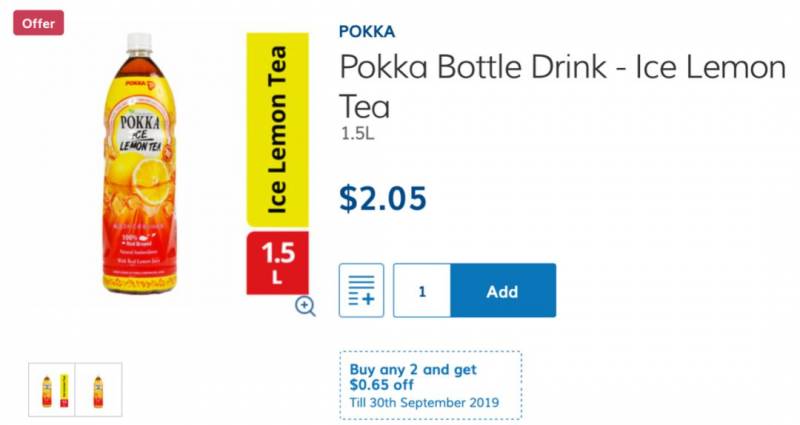
Task: Click the POKKA logo on the bottle label
Action: [x=140, y=127]
